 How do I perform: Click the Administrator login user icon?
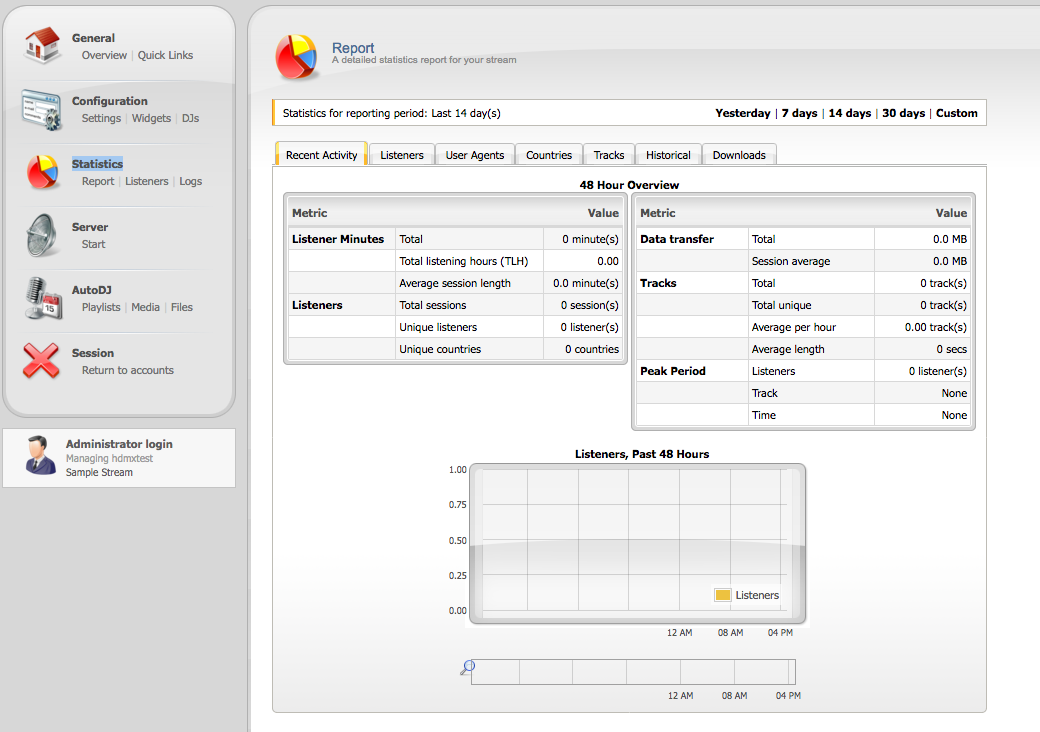point(41,455)
